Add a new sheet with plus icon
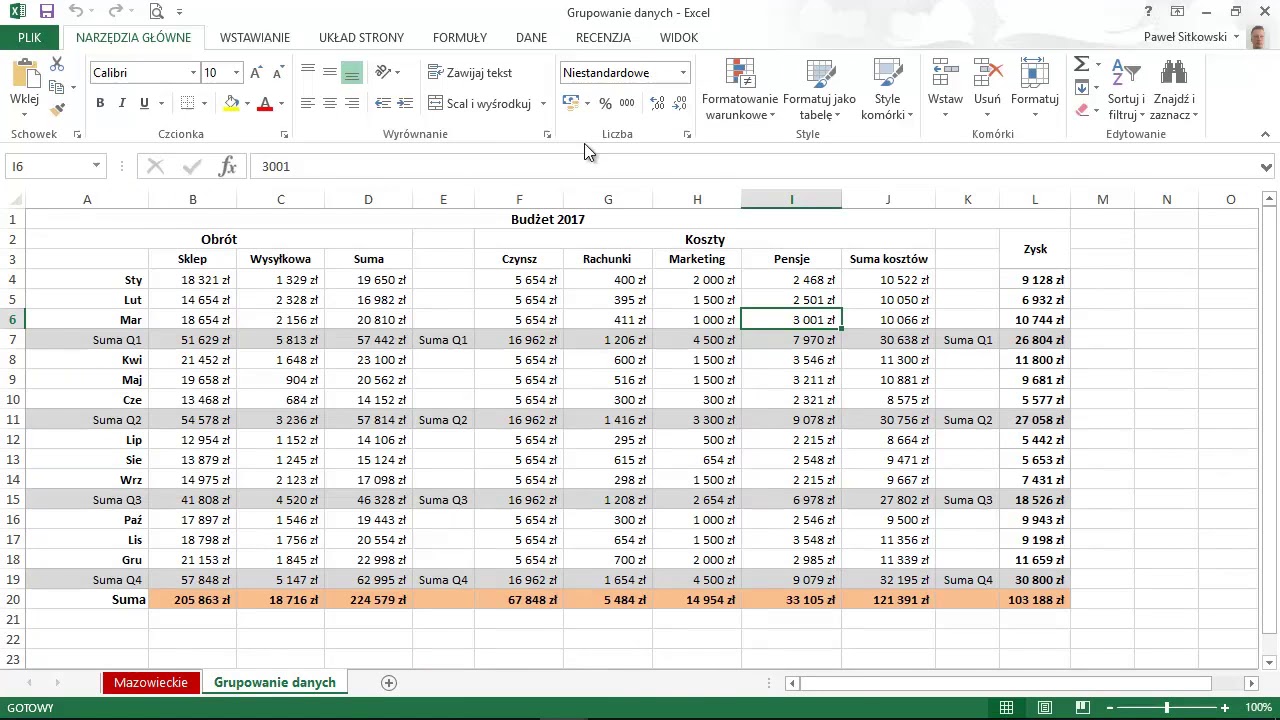Screen dimensions: 1280x720 tap(389, 683)
